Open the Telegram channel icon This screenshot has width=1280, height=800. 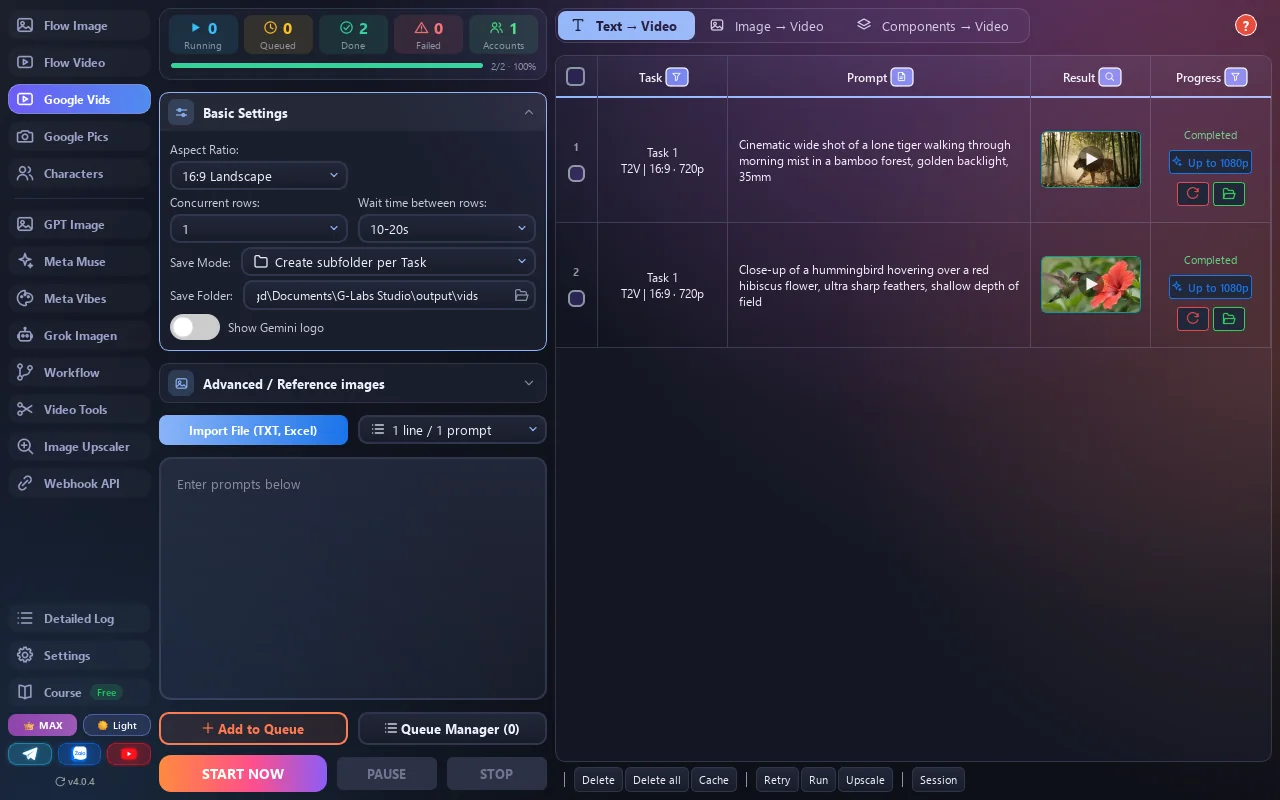tap(30, 754)
